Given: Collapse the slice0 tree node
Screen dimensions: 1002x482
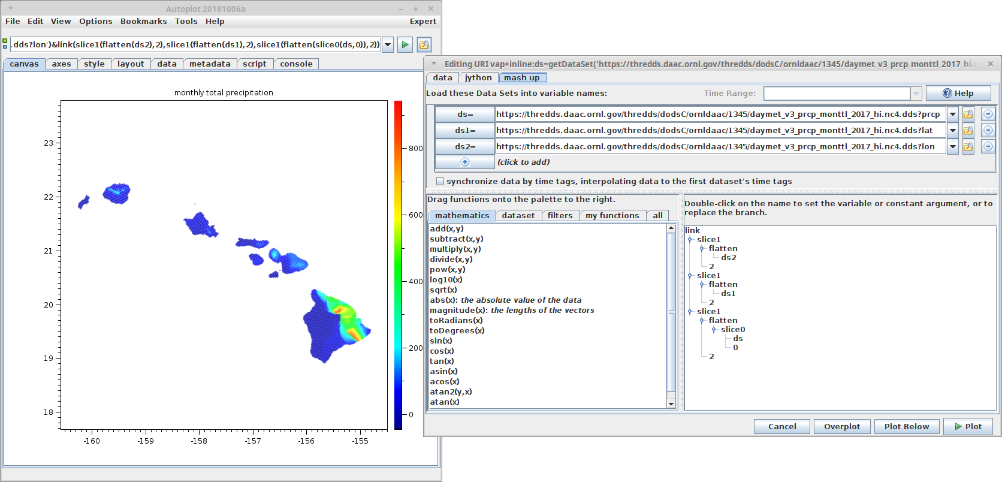Looking at the screenshot, I should tap(714, 329).
